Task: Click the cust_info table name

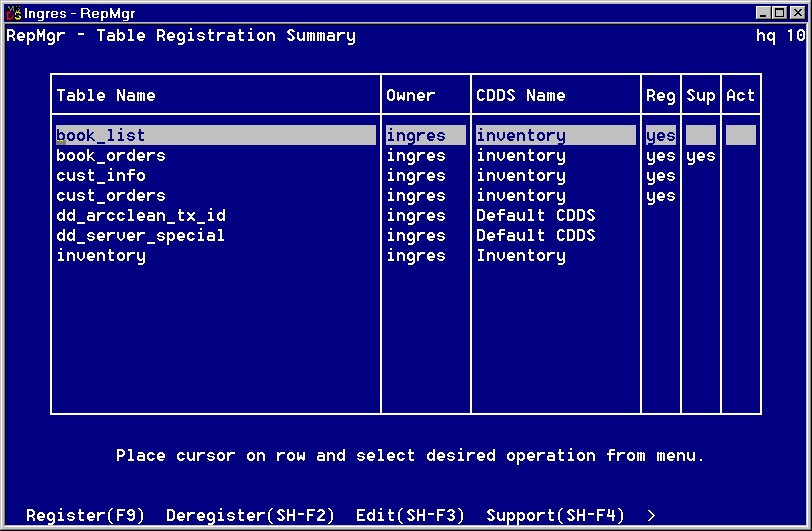Action: [x=101, y=176]
